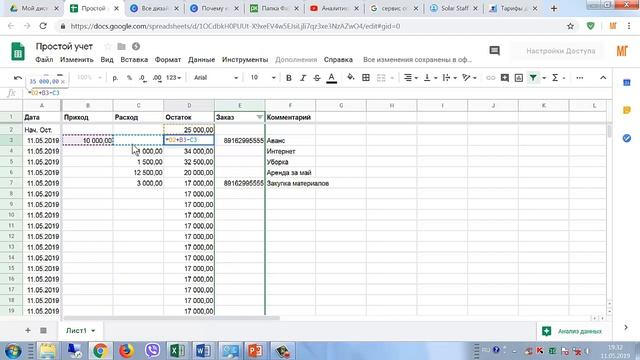The width and height of the screenshot is (640, 360).
Task: Open font size 10 dropdown
Action: [263, 78]
